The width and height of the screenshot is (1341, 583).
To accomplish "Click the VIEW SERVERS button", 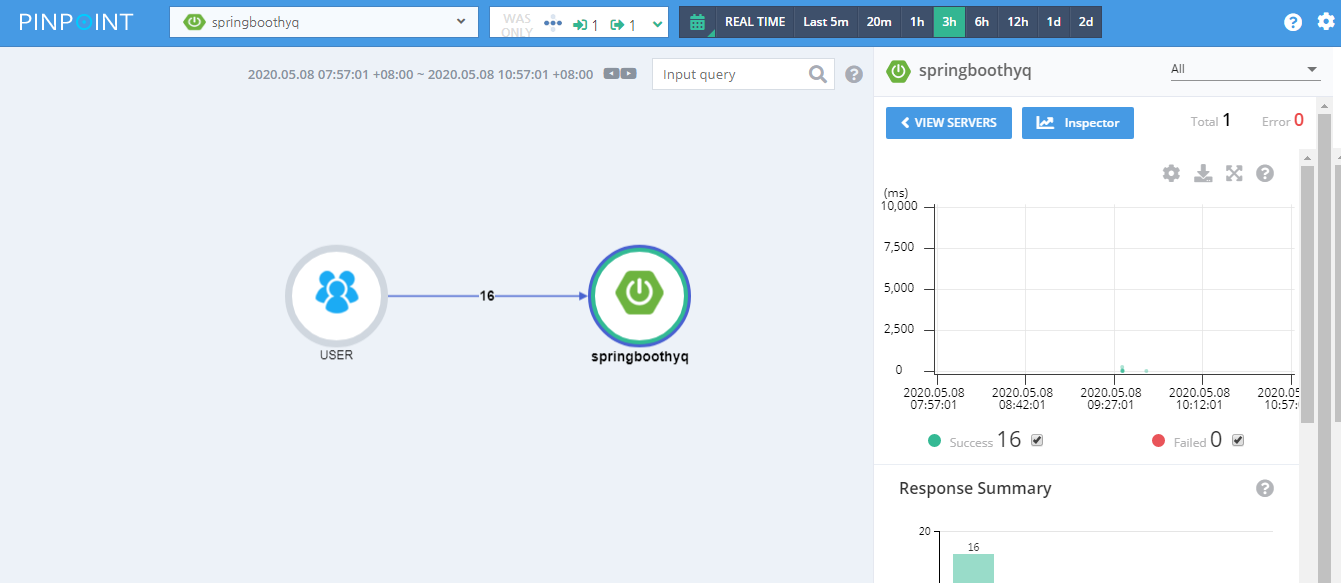I will 948,122.
